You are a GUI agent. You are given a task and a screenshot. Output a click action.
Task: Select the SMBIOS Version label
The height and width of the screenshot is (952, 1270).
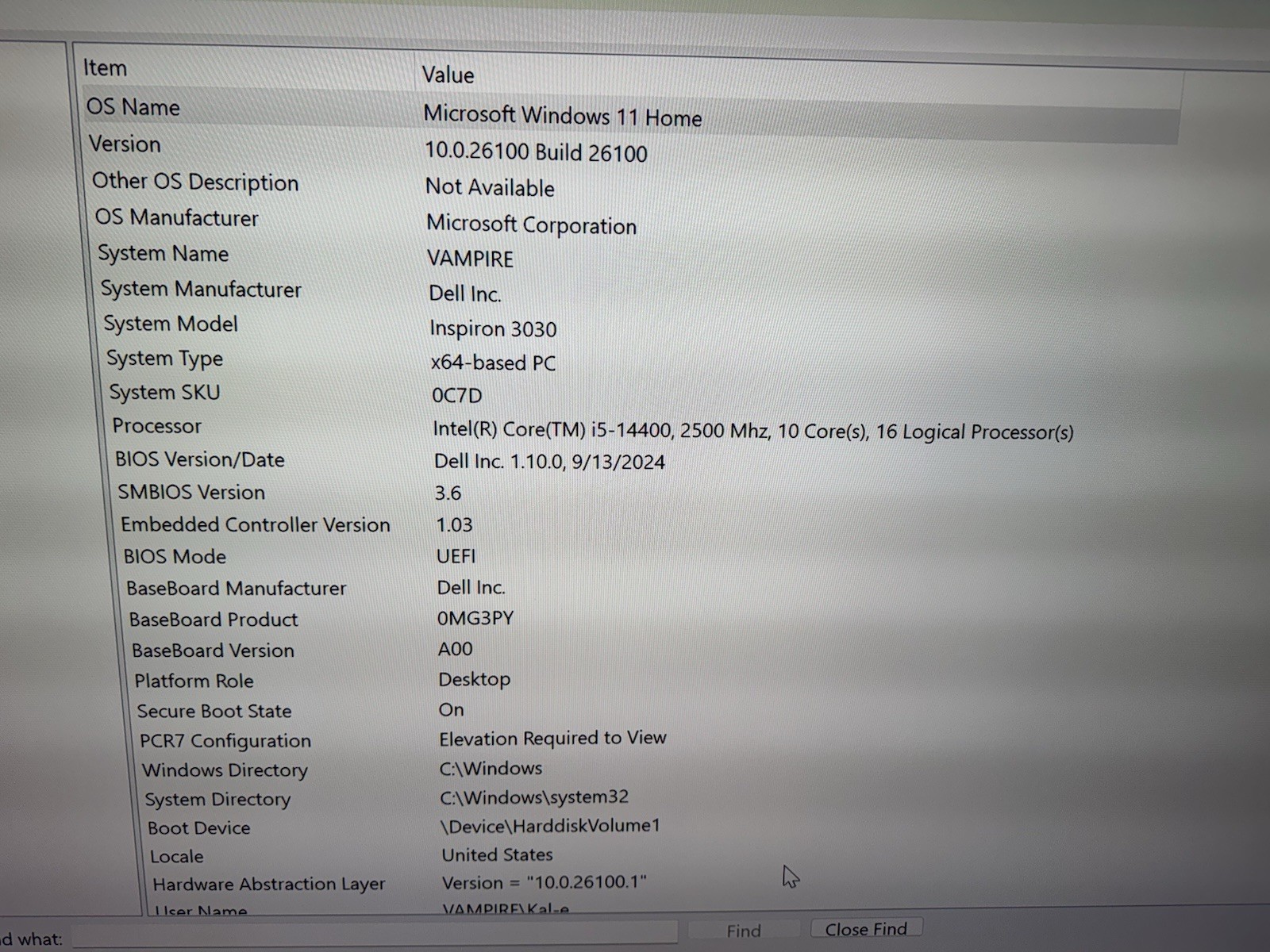click(191, 492)
